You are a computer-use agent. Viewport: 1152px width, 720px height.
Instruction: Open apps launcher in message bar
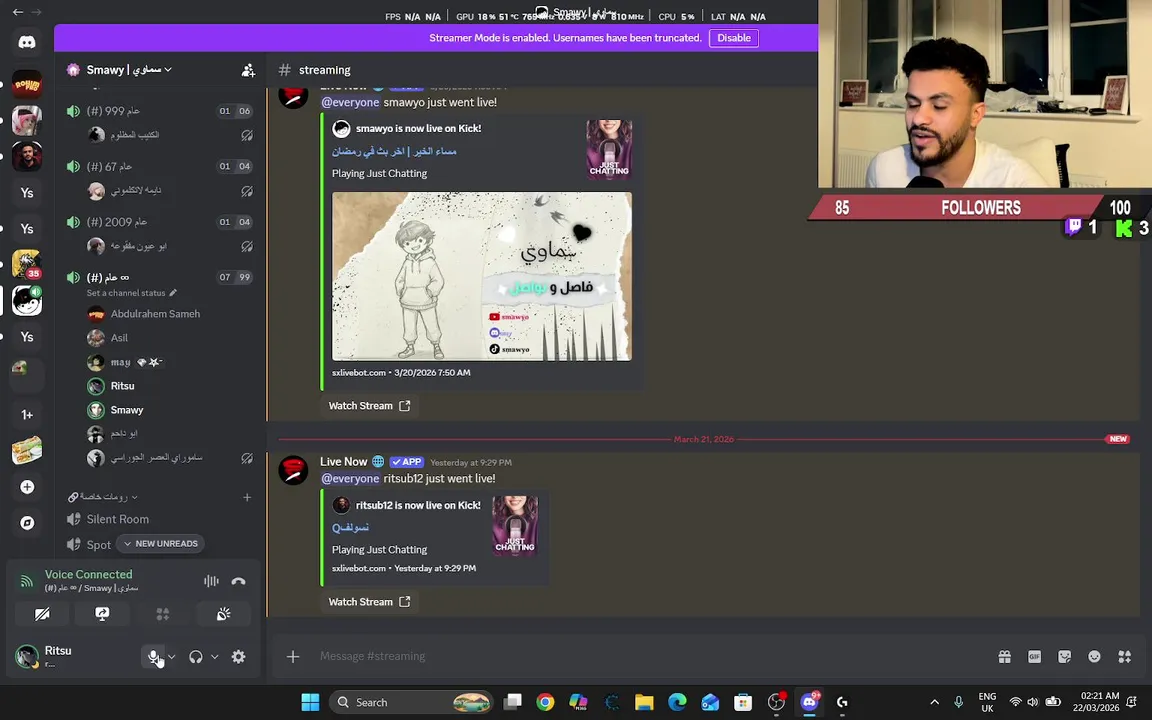tap(1125, 657)
